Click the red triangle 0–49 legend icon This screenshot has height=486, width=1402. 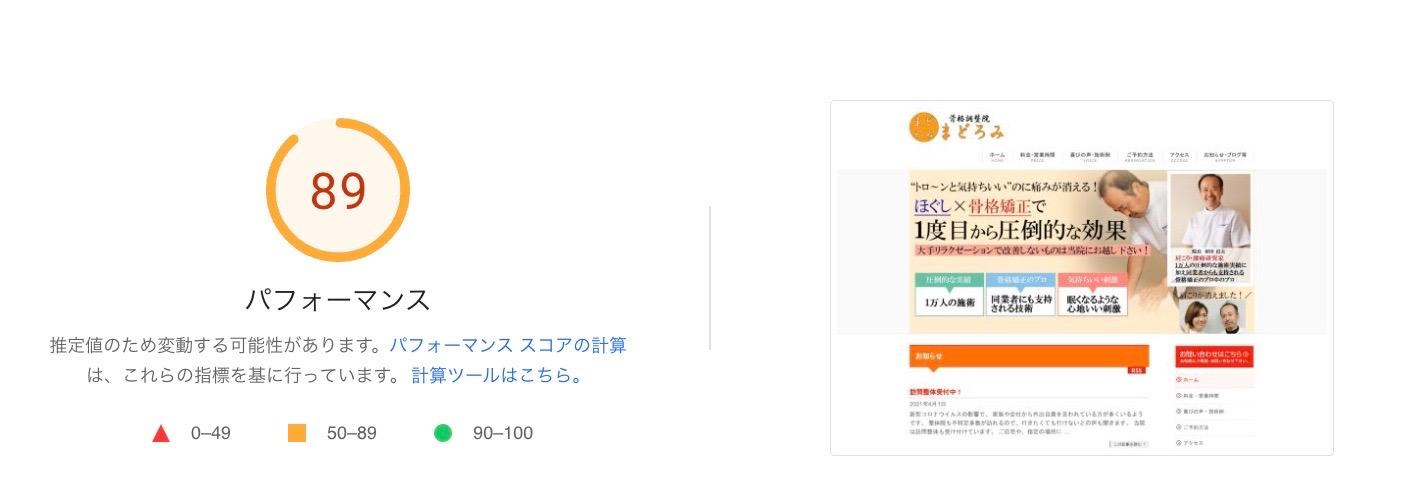[160, 433]
